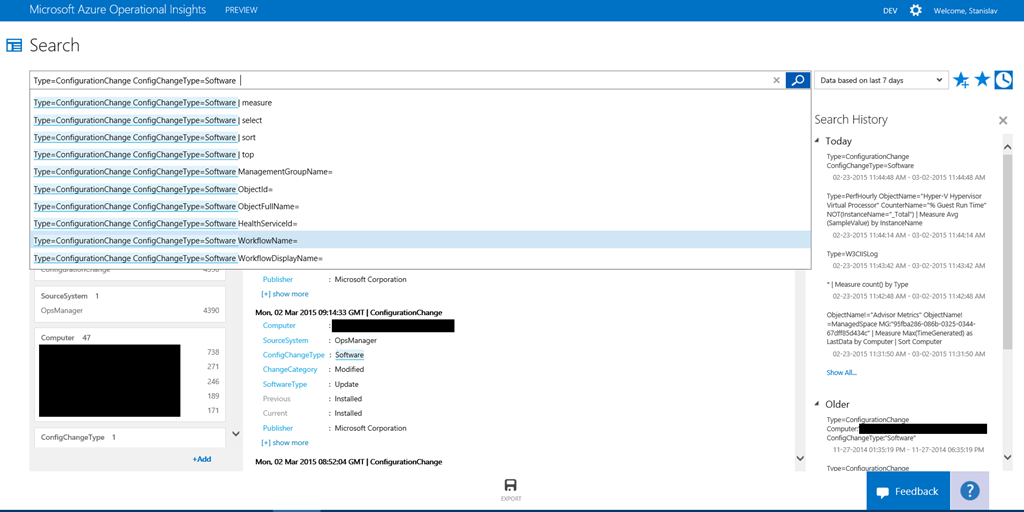This screenshot has height=512, width=1024.
Task: Save search with star-plus icon
Action: click(961, 80)
